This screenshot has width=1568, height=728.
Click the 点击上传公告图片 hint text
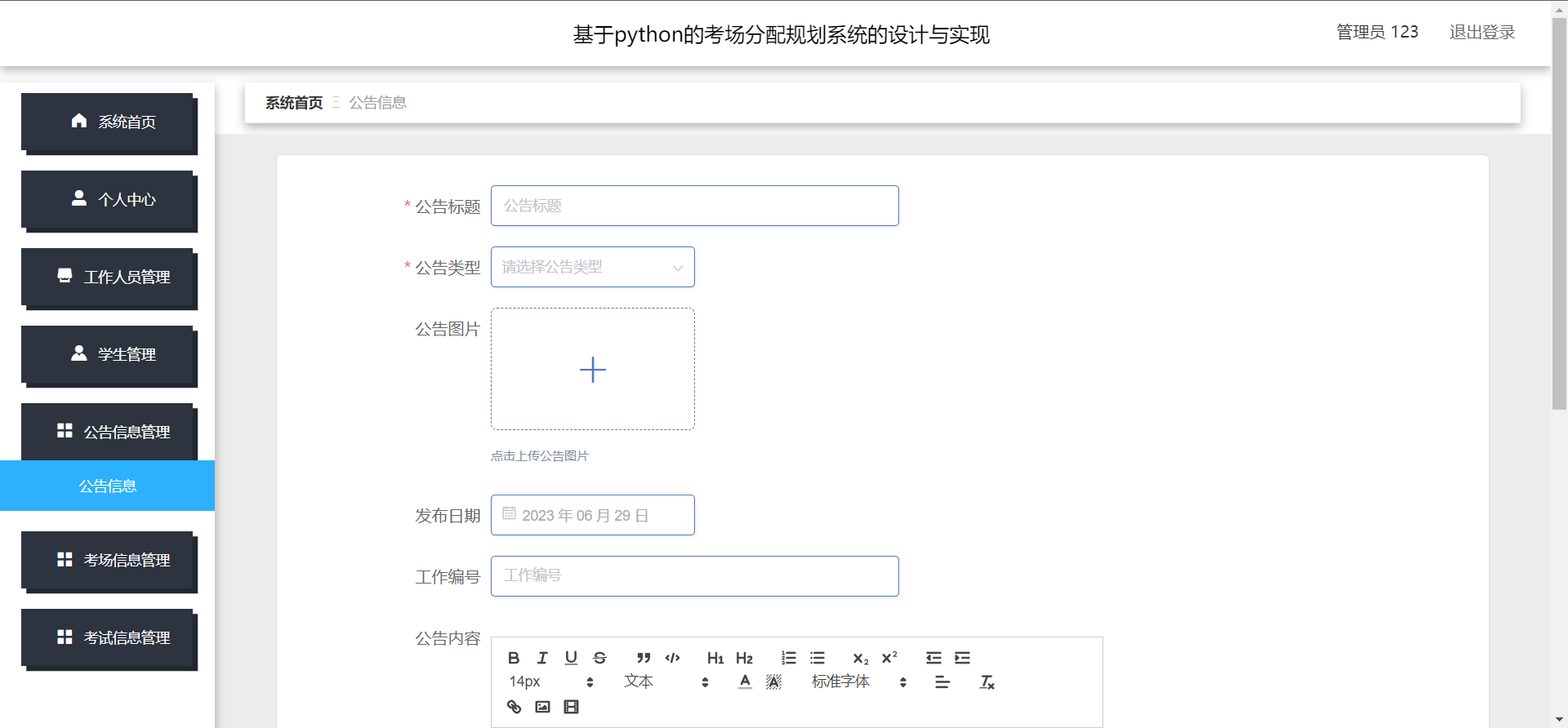coord(540,456)
